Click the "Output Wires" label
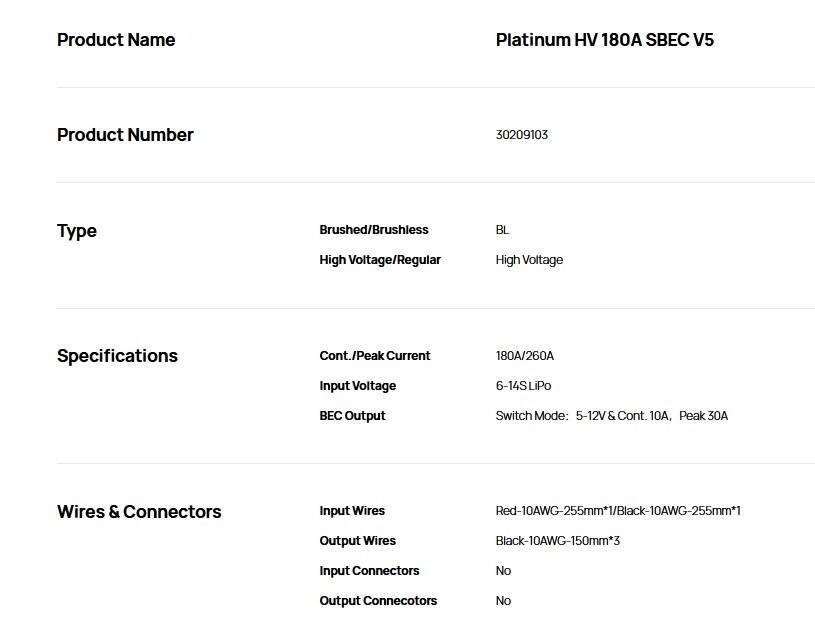 [x=358, y=541]
